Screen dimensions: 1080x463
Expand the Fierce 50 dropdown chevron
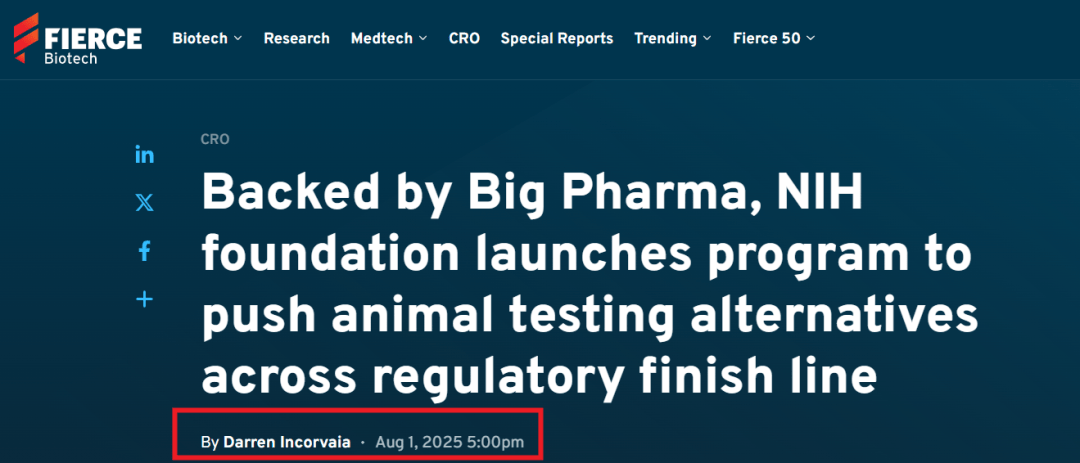pyautogui.click(x=810, y=39)
